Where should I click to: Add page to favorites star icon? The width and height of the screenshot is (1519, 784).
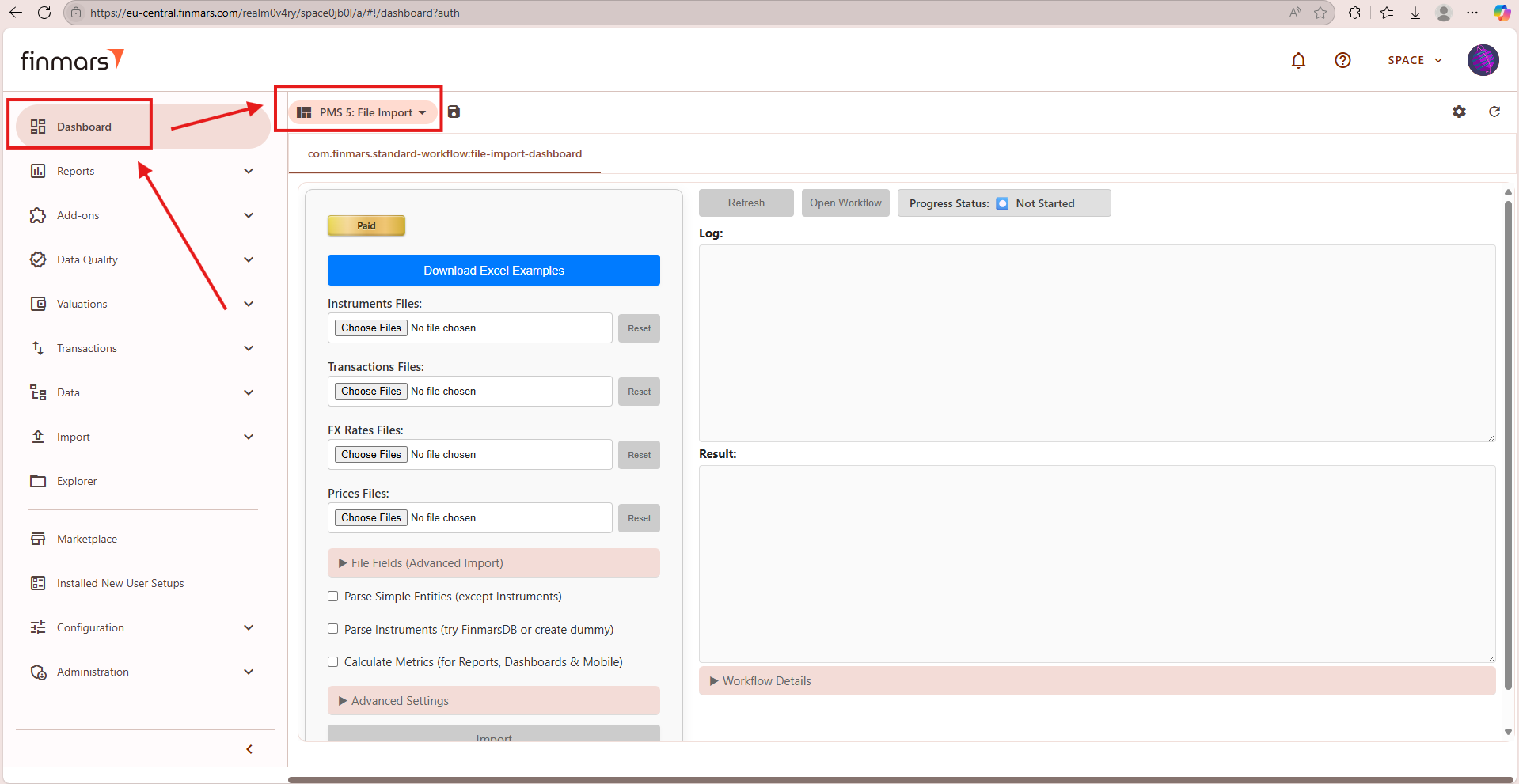pos(1320,13)
